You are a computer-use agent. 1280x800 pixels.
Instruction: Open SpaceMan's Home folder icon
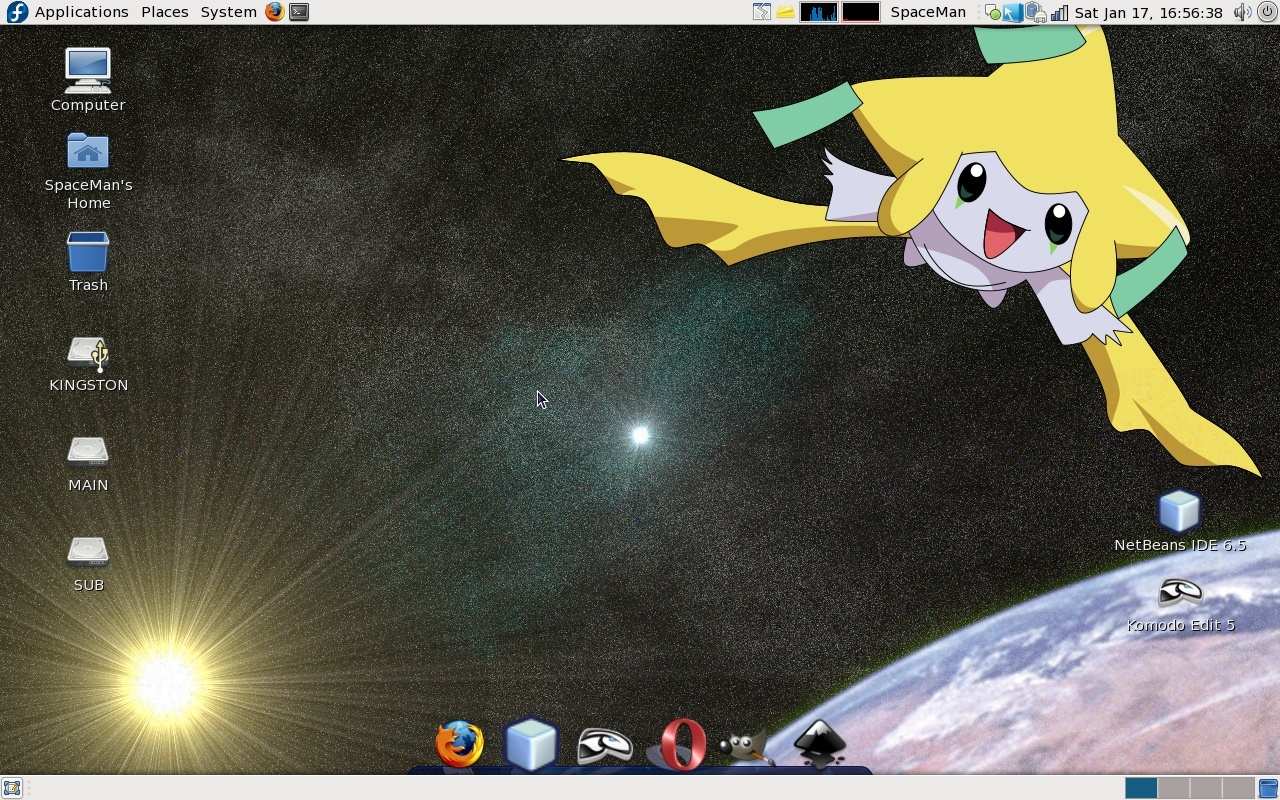pyautogui.click(x=88, y=171)
